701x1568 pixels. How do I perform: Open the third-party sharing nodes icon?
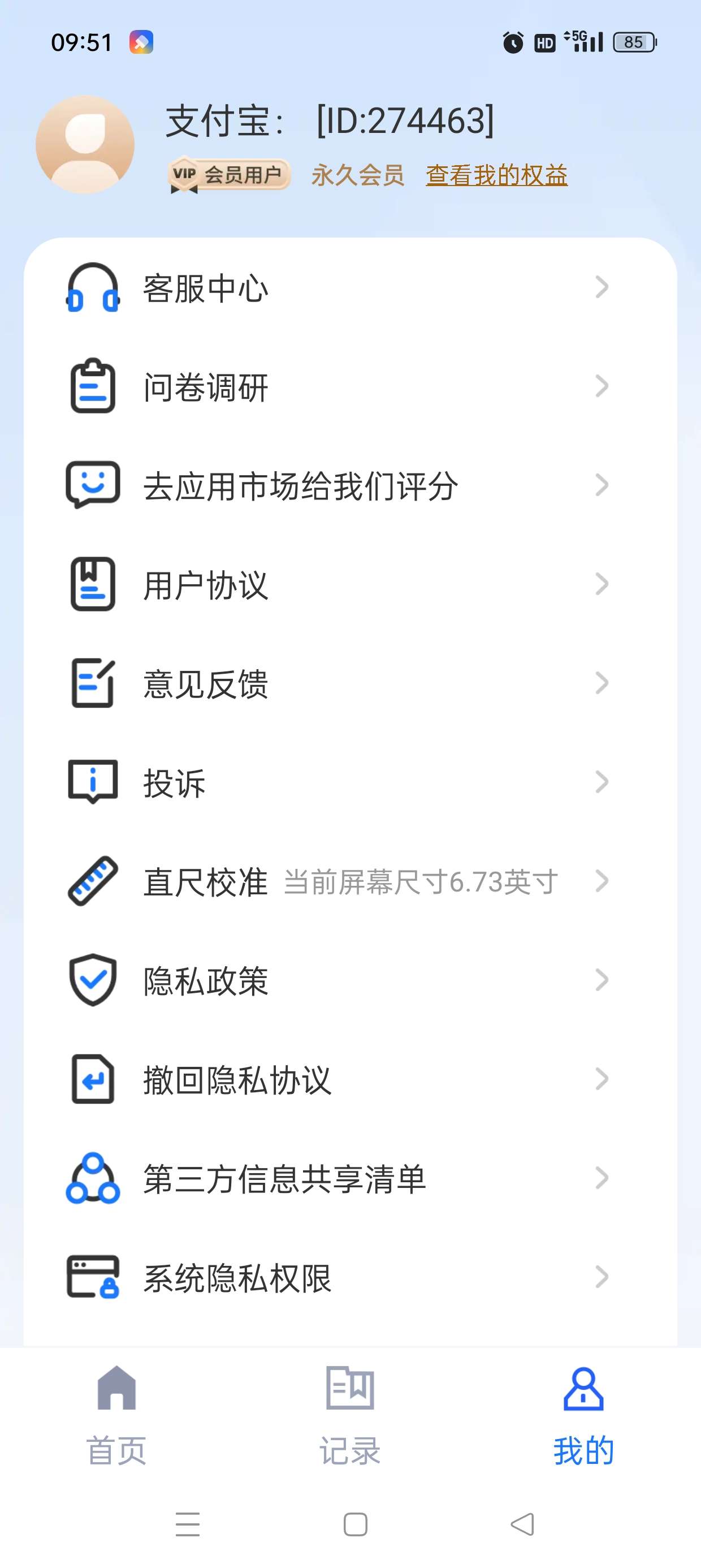tap(93, 1178)
